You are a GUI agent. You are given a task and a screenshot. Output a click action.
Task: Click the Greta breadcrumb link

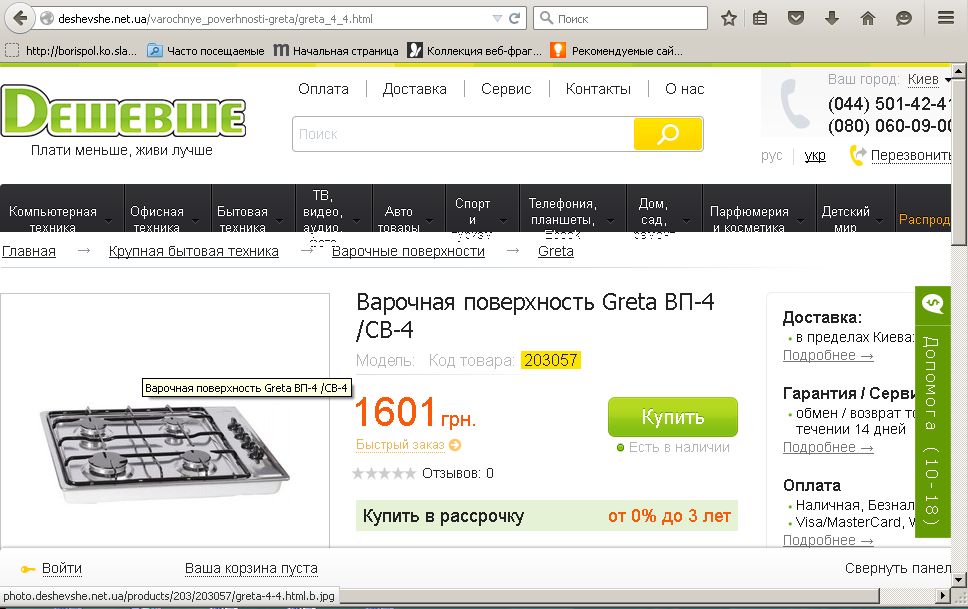(x=556, y=251)
